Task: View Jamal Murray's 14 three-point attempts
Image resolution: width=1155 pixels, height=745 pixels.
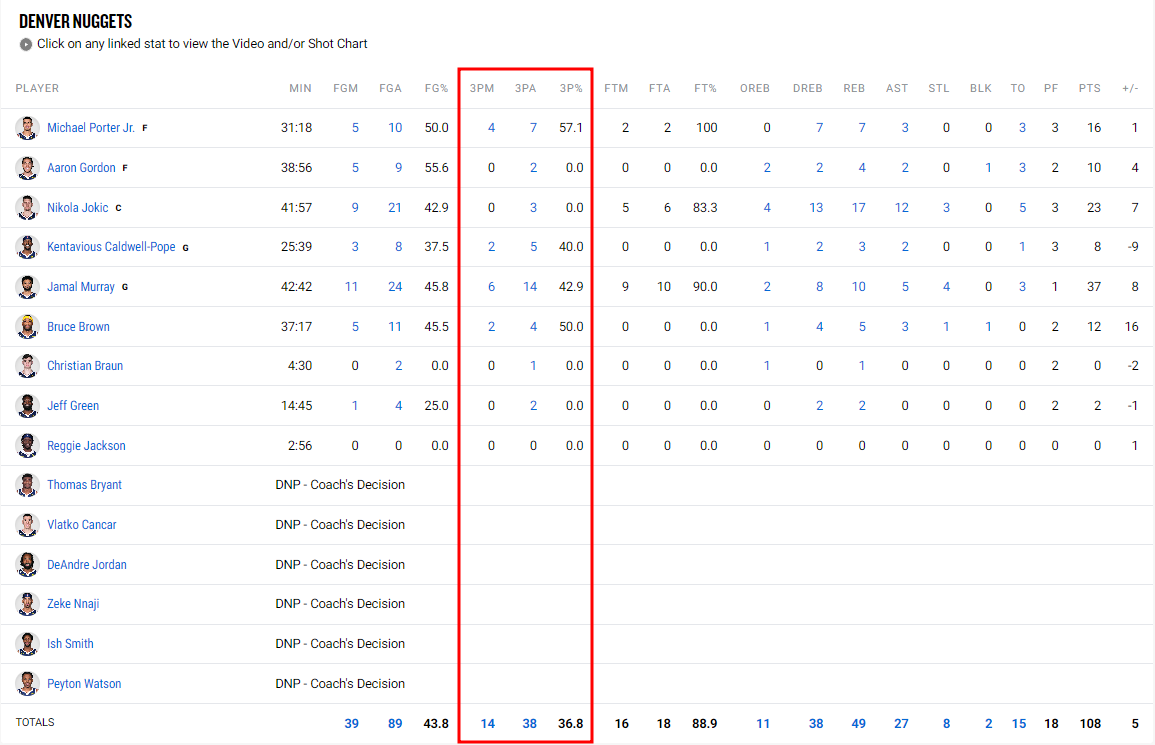Action: pyautogui.click(x=530, y=287)
